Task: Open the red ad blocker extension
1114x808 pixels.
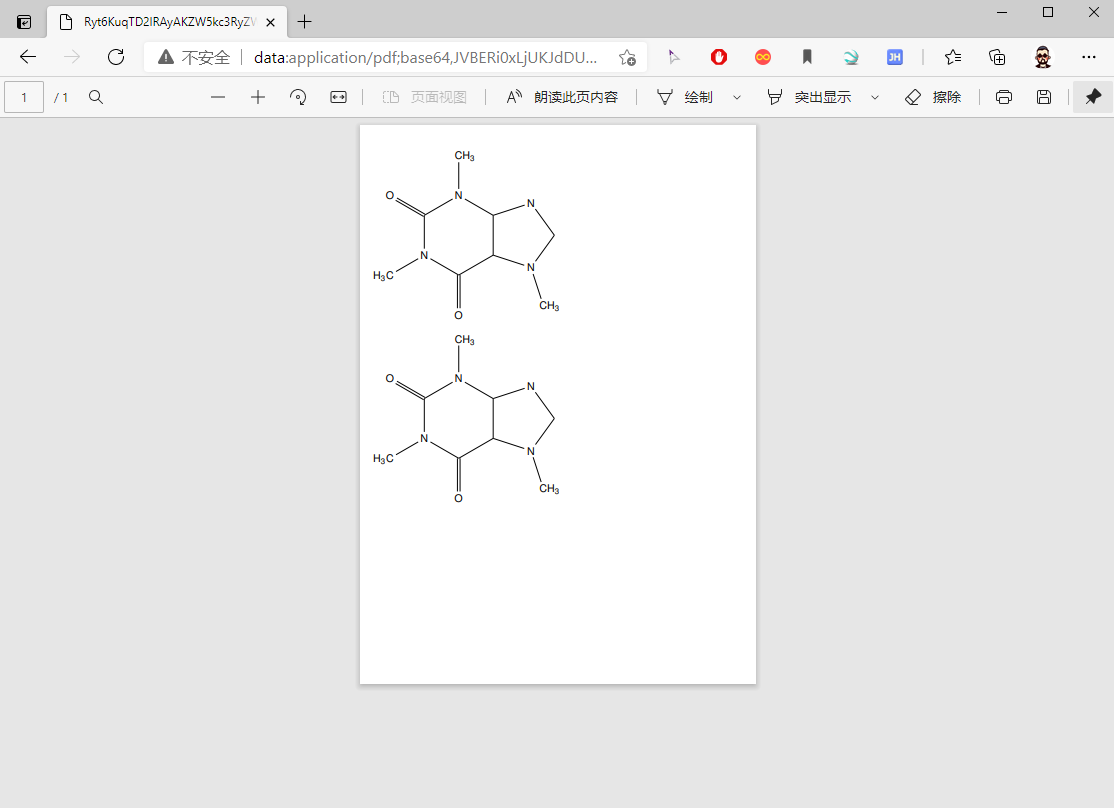Action: click(719, 57)
